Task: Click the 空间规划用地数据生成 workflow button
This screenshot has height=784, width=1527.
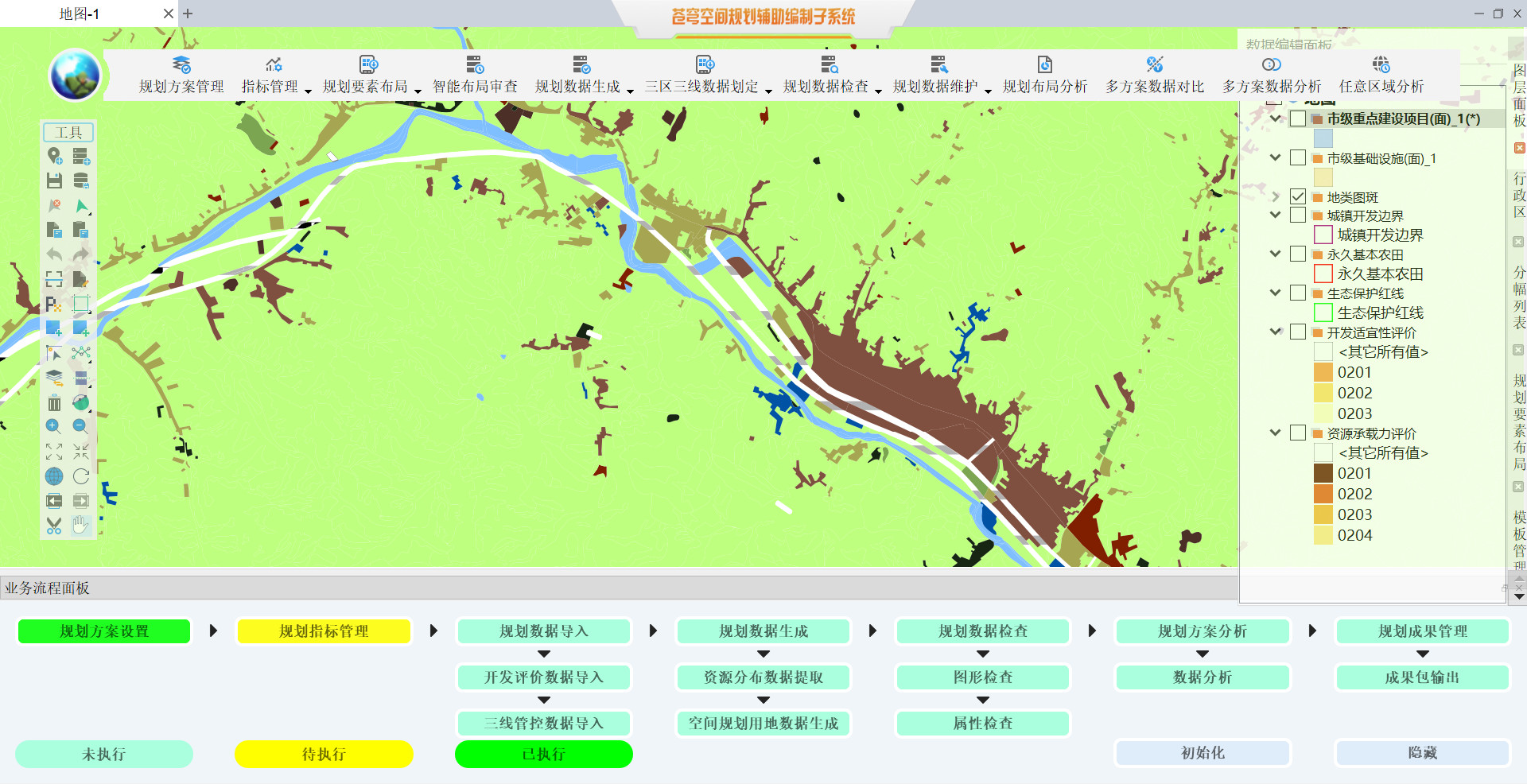Action: coord(763,724)
